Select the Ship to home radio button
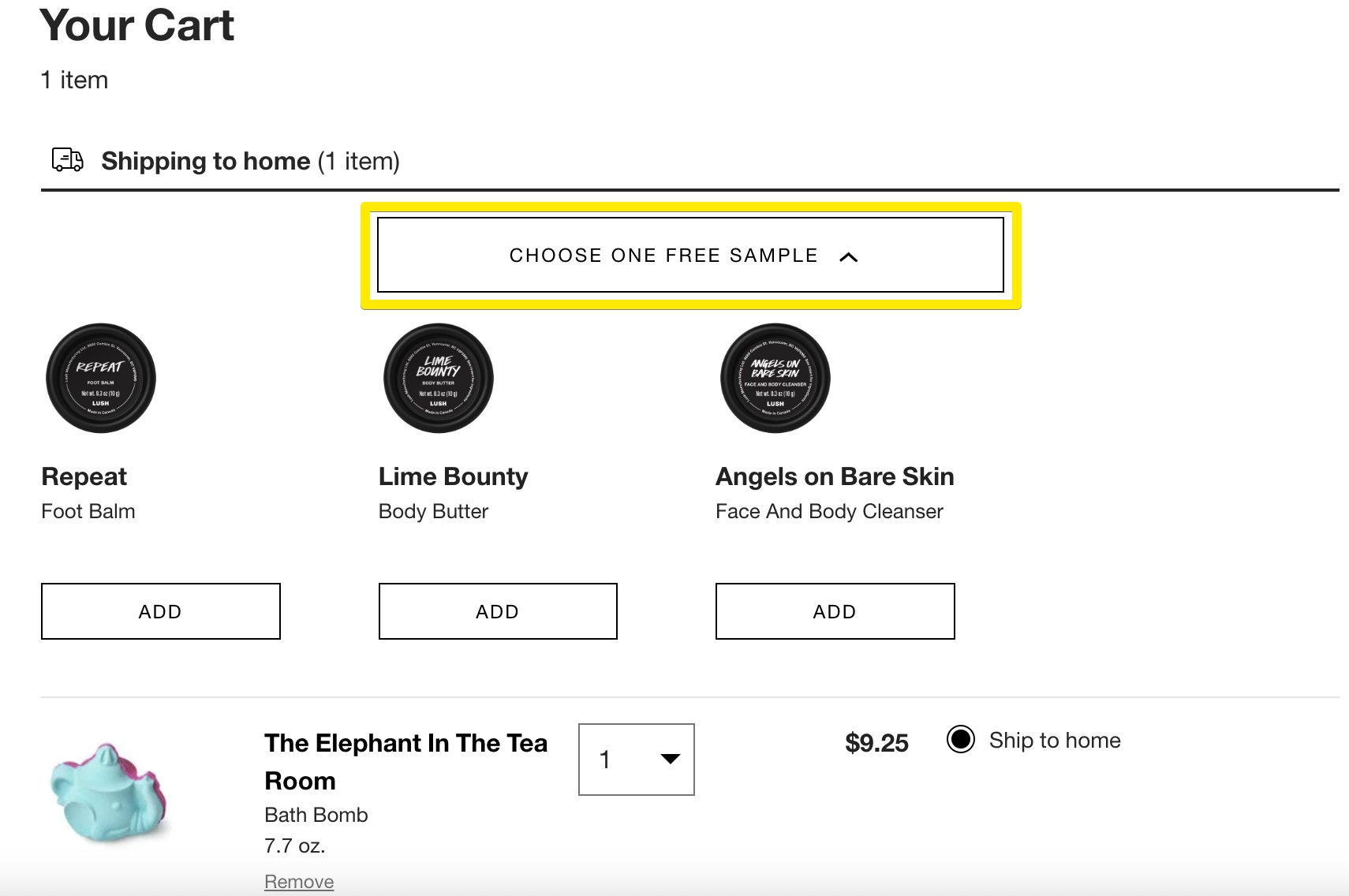The height and width of the screenshot is (896, 1349). pyautogui.click(x=961, y=740)
